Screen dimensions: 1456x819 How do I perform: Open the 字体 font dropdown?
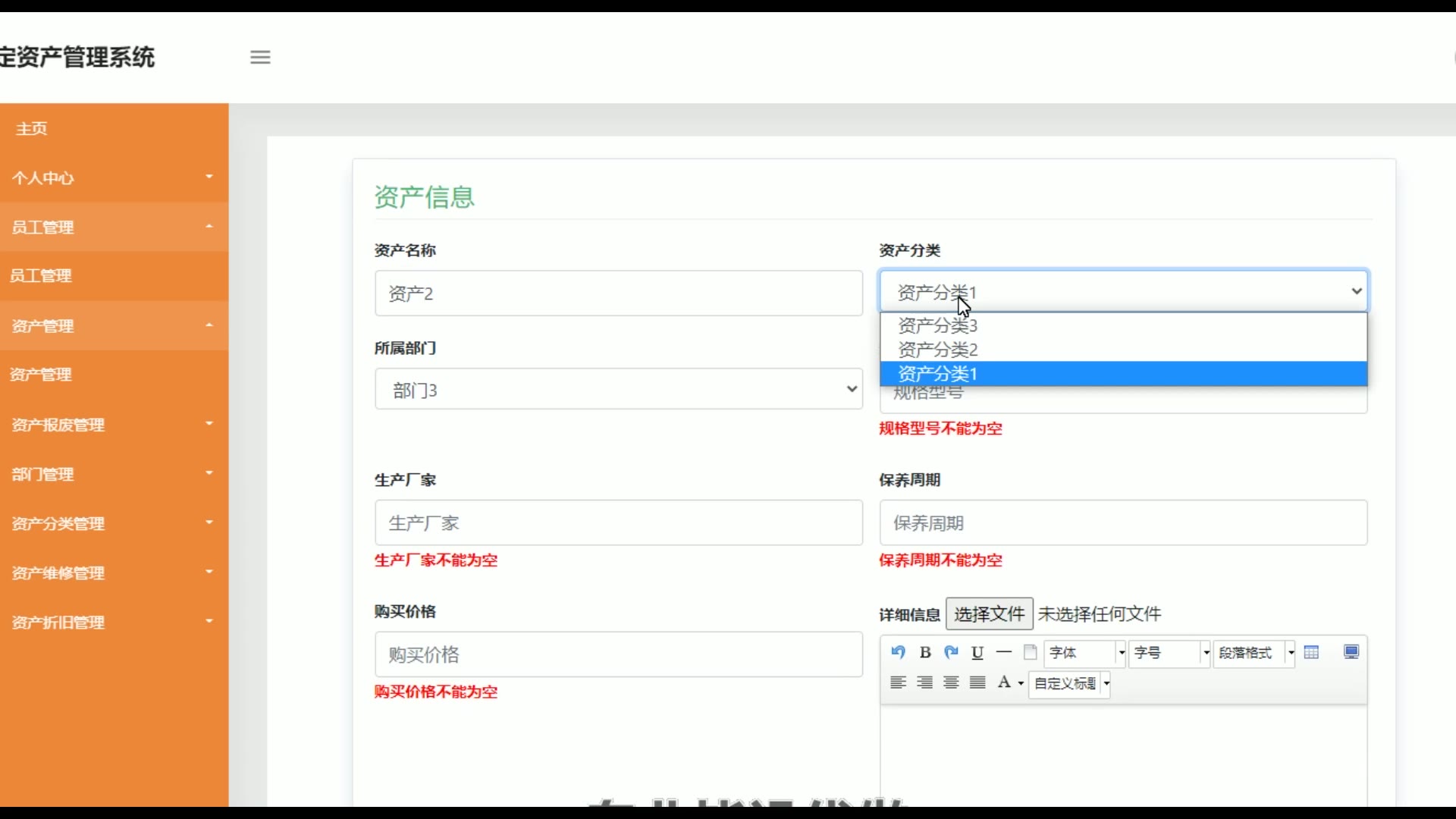click(x=1085, y=653)
